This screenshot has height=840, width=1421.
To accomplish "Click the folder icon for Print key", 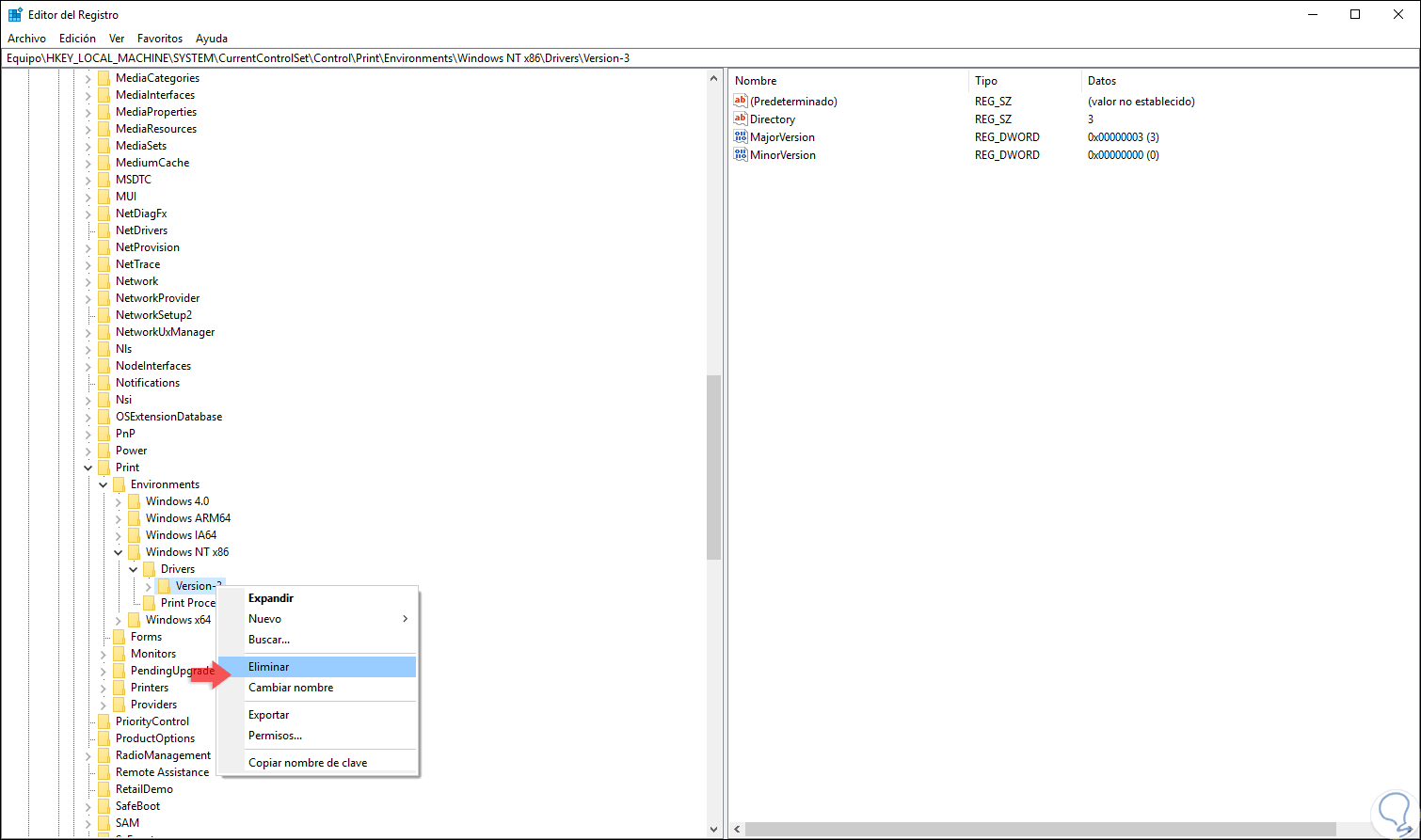I will [104, 468].
